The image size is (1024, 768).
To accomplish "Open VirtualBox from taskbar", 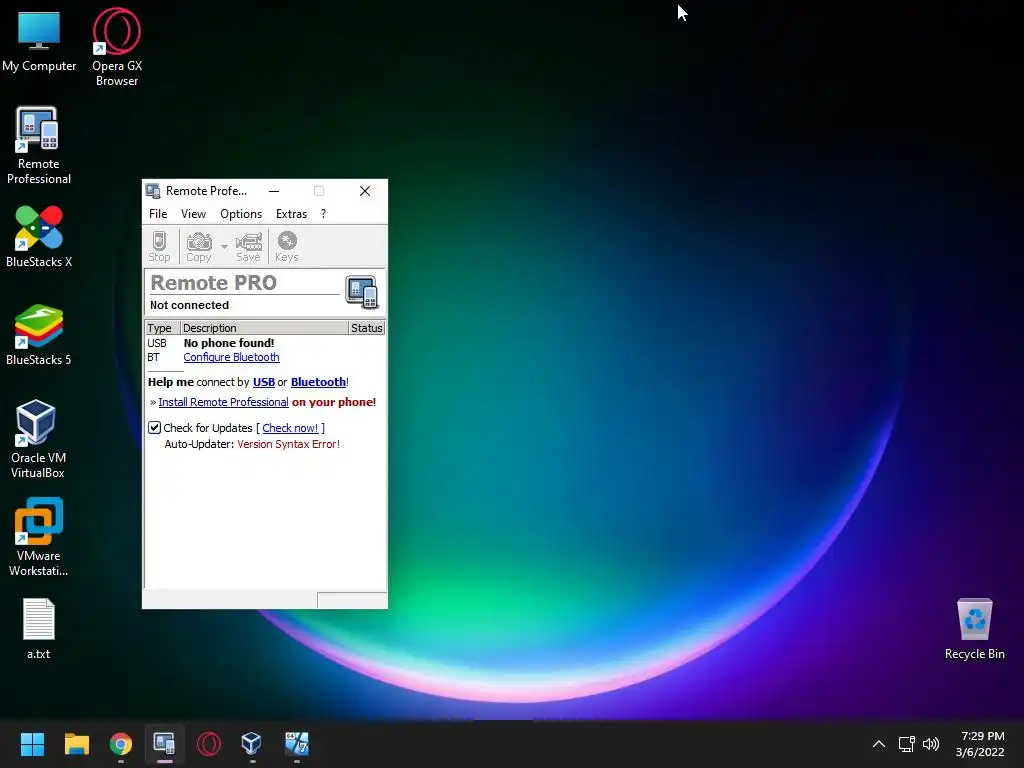I will click(x=252, y=744).
